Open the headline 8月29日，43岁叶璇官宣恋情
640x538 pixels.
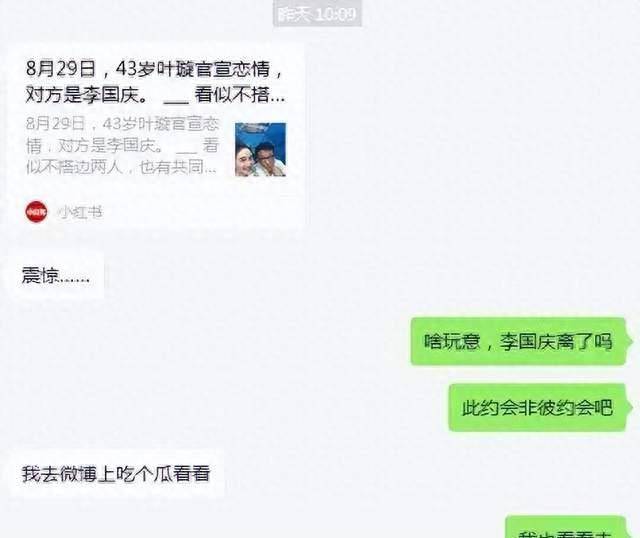click(x=154, y=69)
